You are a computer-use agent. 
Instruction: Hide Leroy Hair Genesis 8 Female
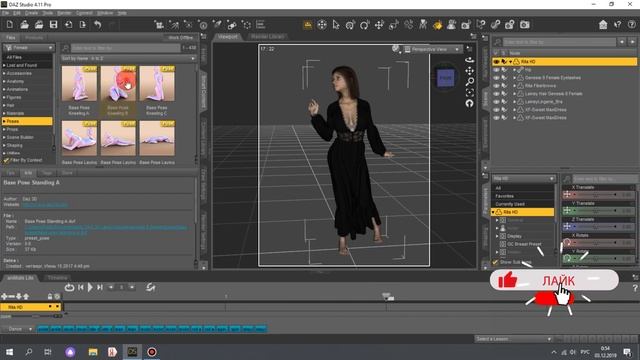pos(496,93)
